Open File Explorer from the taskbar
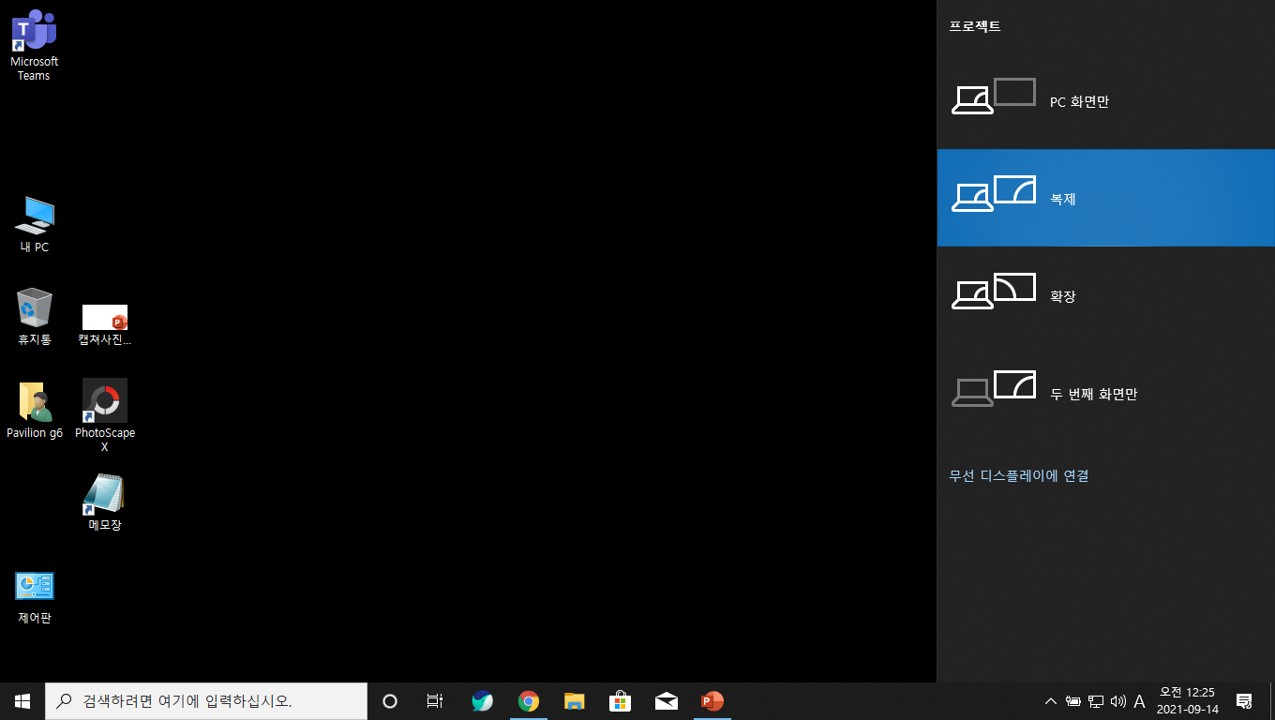The width and height of the screenshot is (1275, 720). [x=574, y=701]
